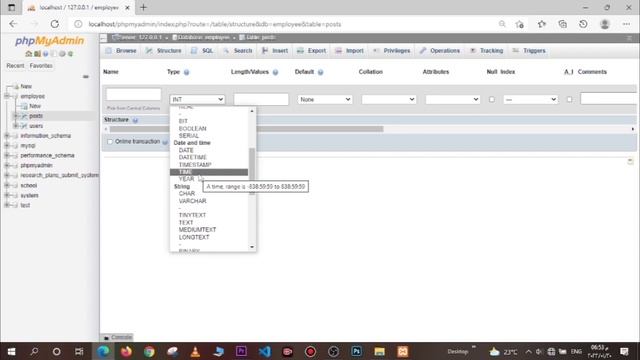Screen dimensions: 640x360
Task: Click the Favorites link in sidebar
Action: (x=41, y=66)
